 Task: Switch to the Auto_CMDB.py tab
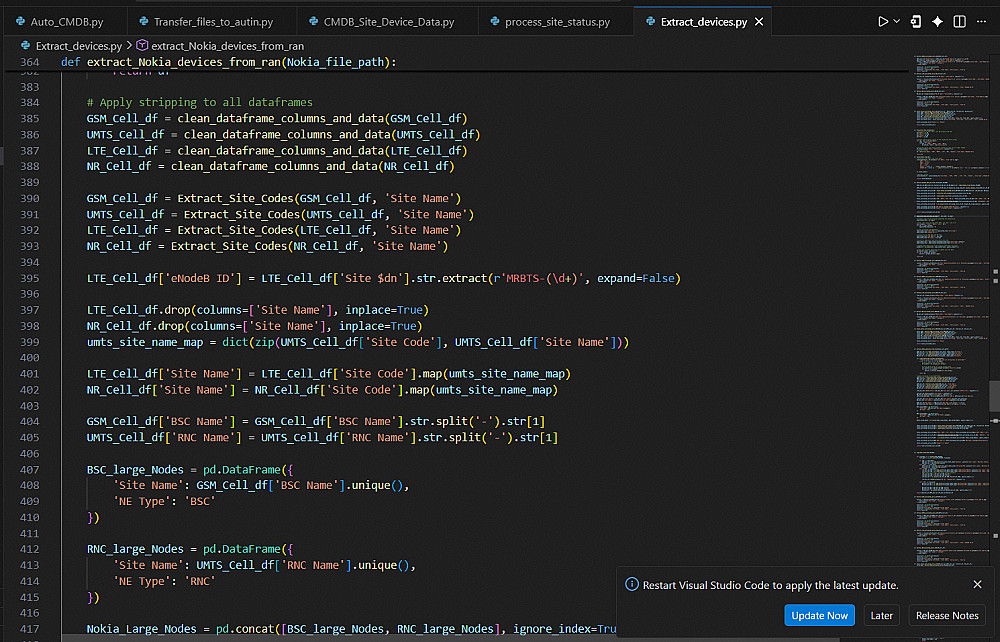[x=59, y=22]
